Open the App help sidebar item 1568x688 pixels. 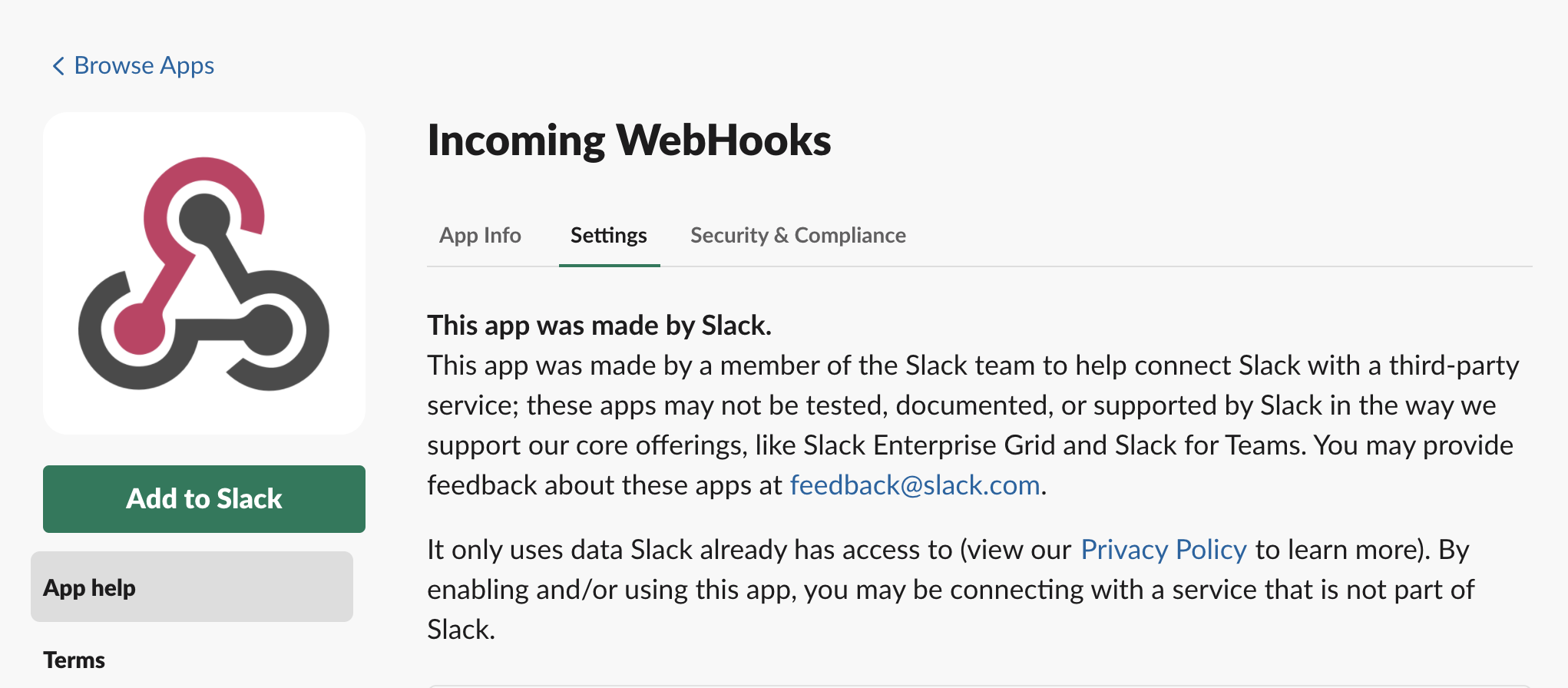pos(192,587)
